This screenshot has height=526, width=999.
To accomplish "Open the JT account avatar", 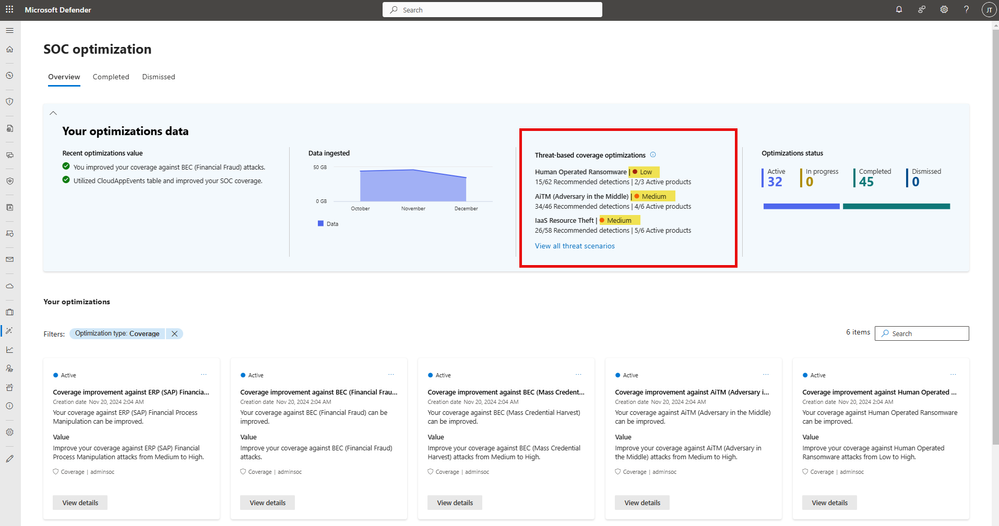I will (x=989, y=10).
